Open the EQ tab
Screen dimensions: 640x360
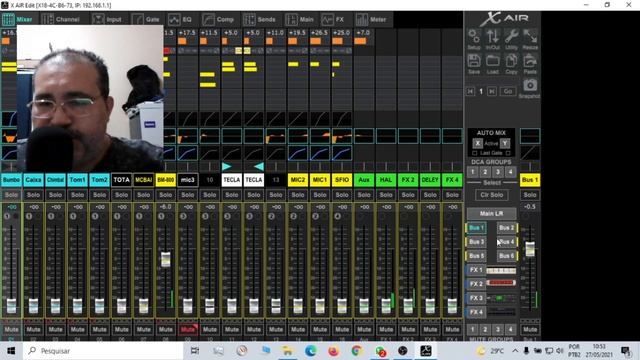(x=180, y=19)
